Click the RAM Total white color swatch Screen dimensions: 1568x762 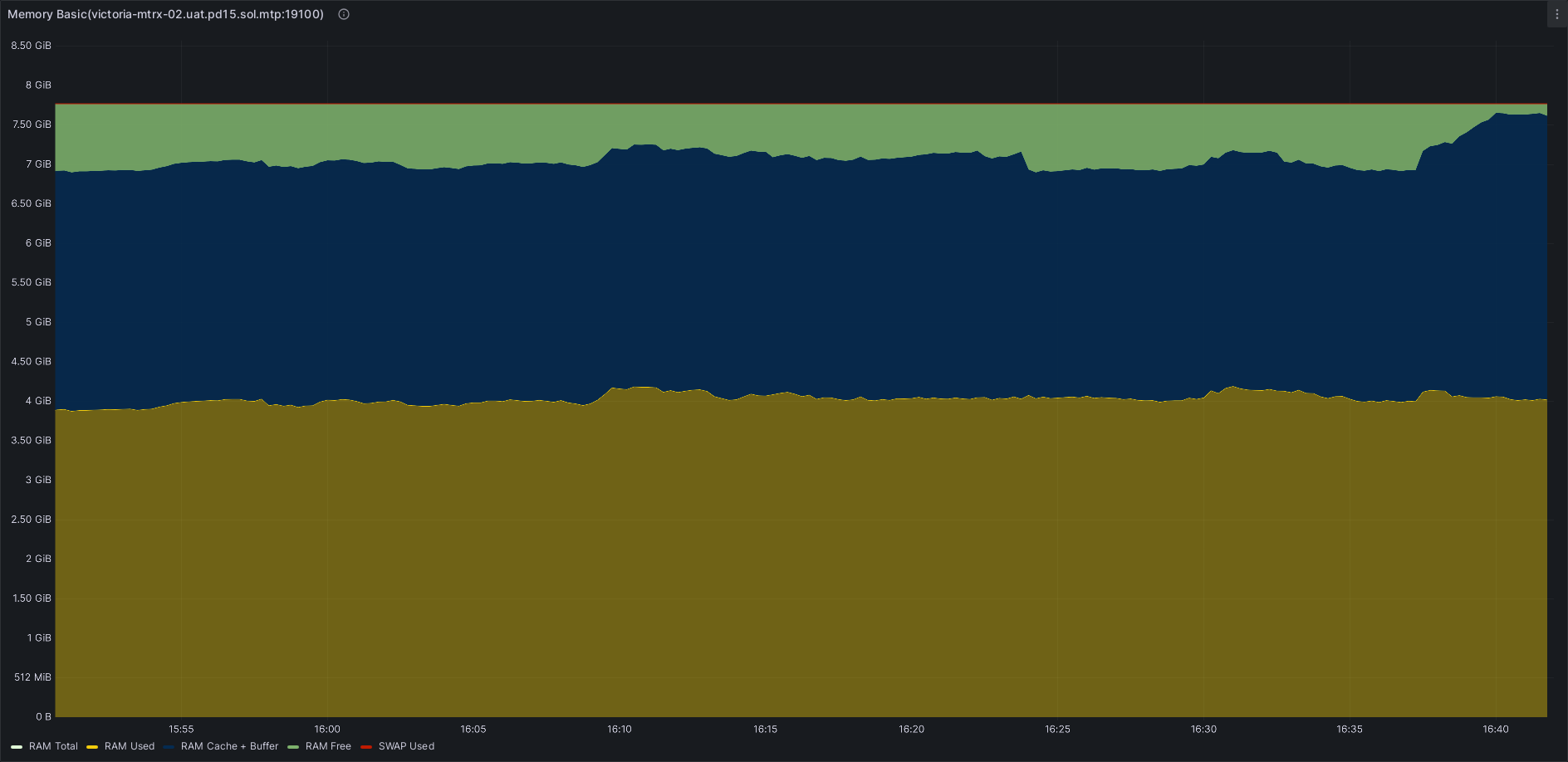tap(17, 747)
